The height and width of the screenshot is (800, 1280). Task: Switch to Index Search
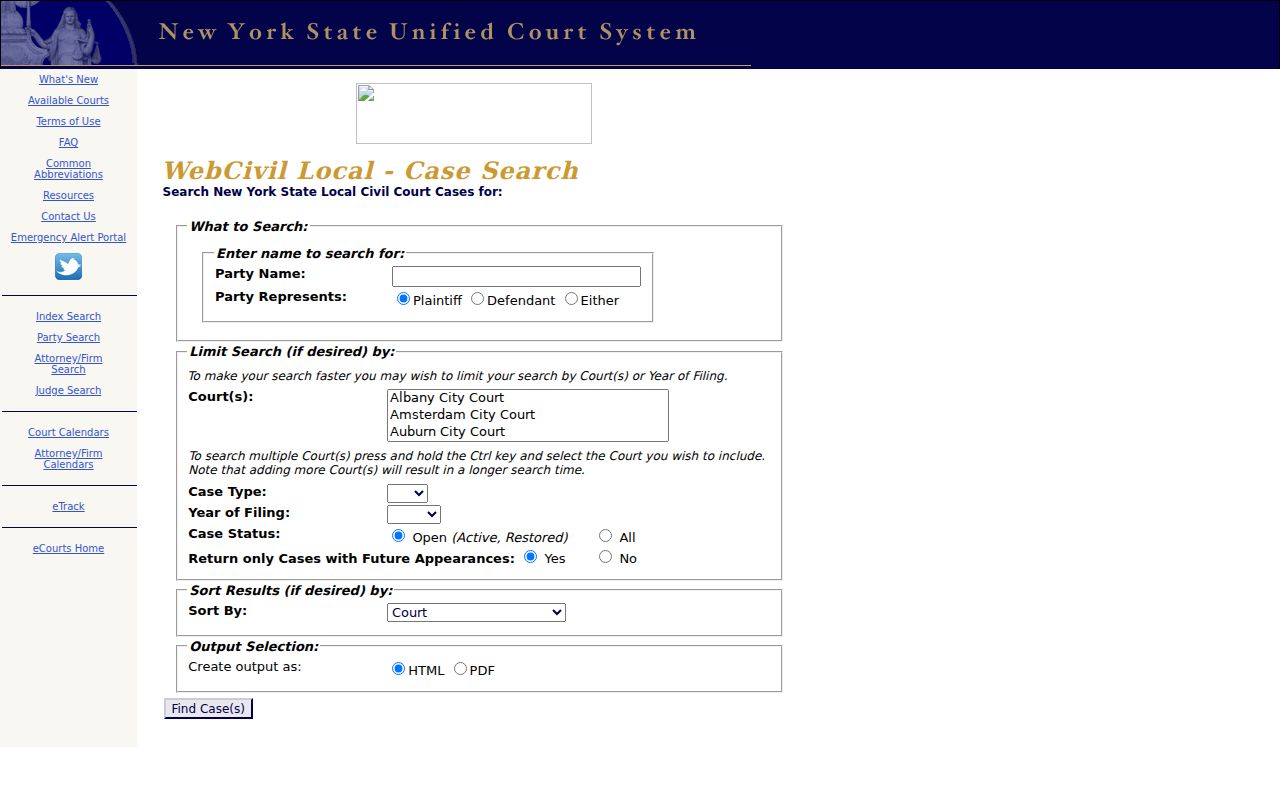(x=68, y=317)
